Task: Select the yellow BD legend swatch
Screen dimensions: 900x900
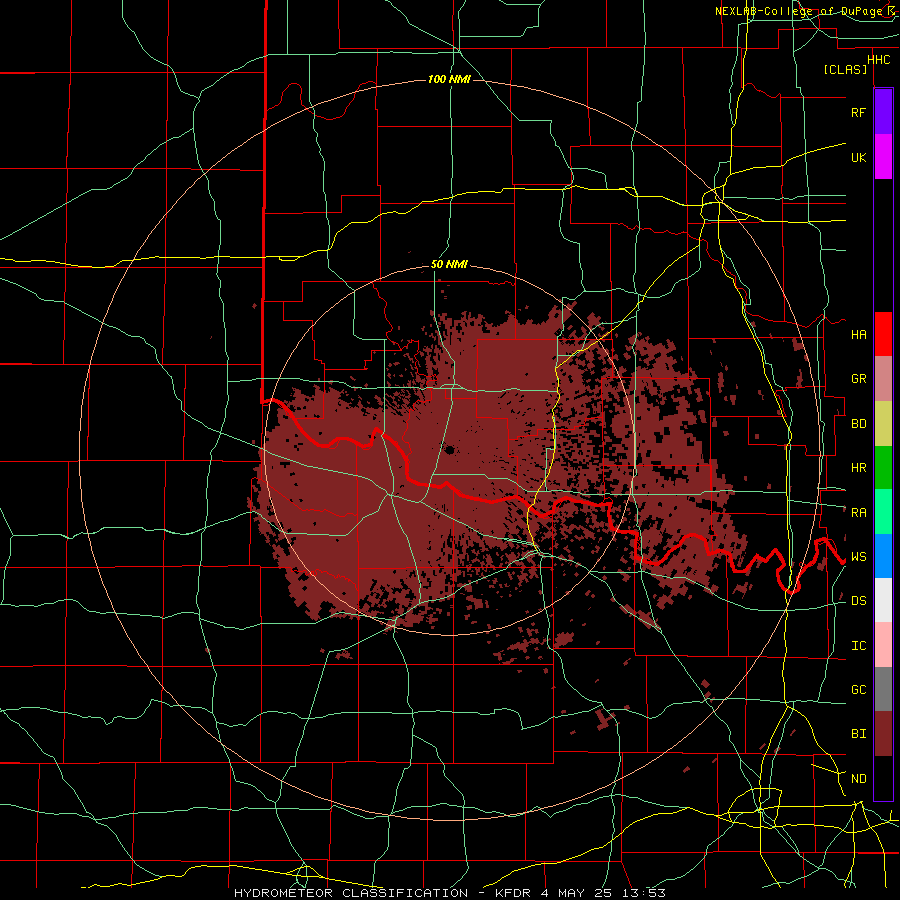Action: tap(883, 424)
